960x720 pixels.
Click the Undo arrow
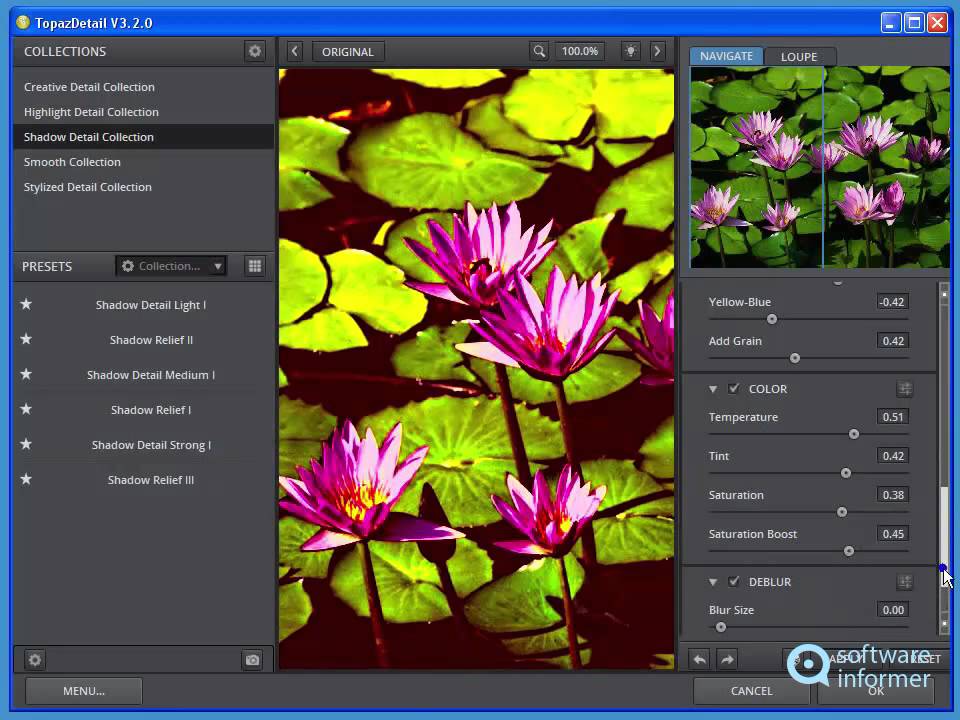point(700,659)
